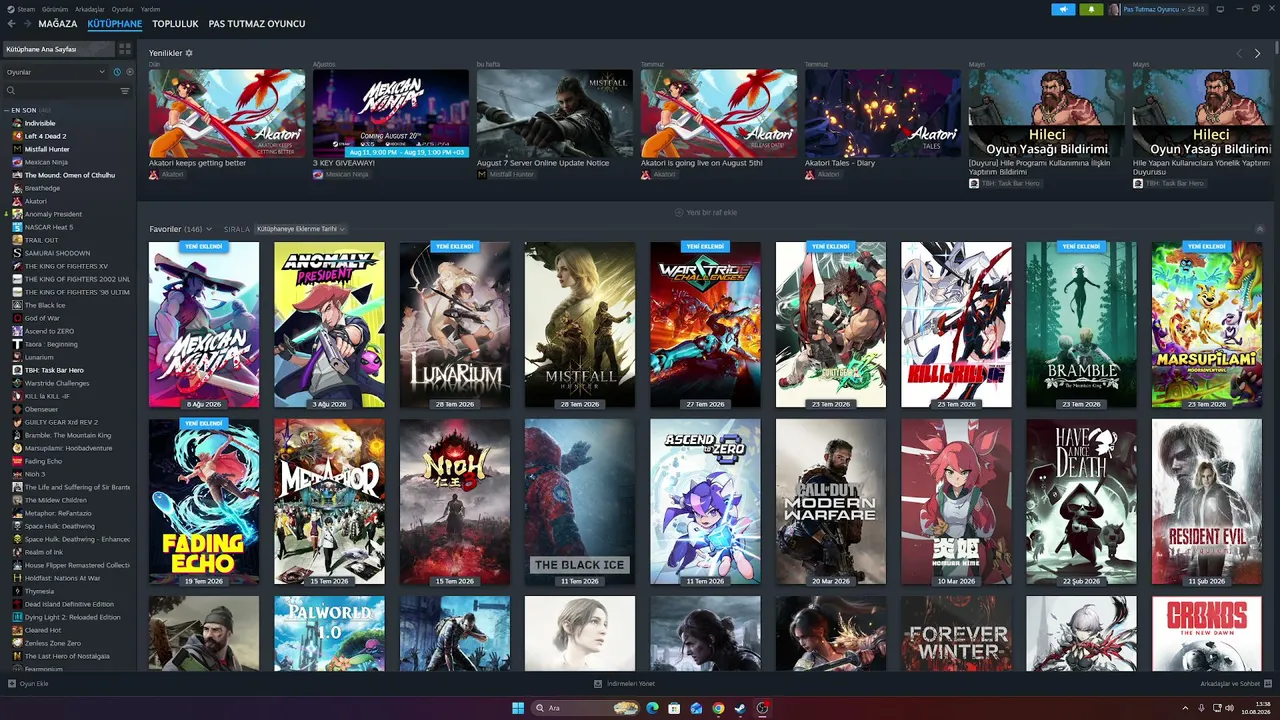Click the Akatori icon under first news item
The height and width of the screenshot is (720, 1280).
pos(154,174)
